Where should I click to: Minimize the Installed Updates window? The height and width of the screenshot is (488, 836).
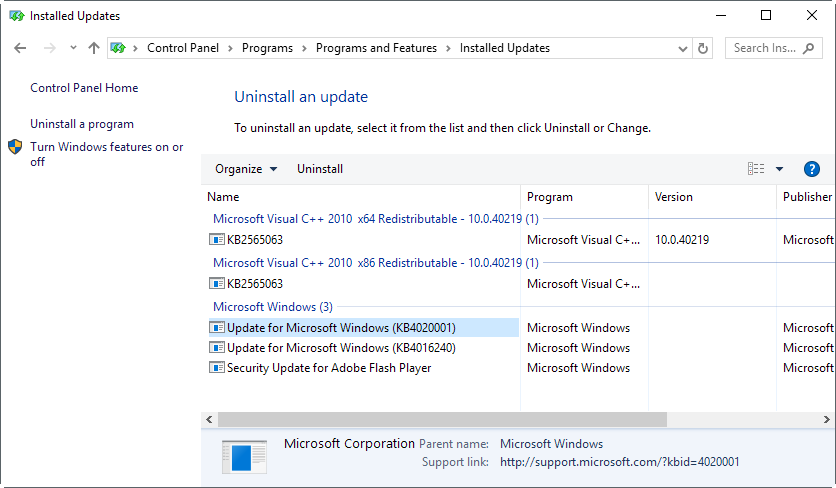tap(721, 15)
